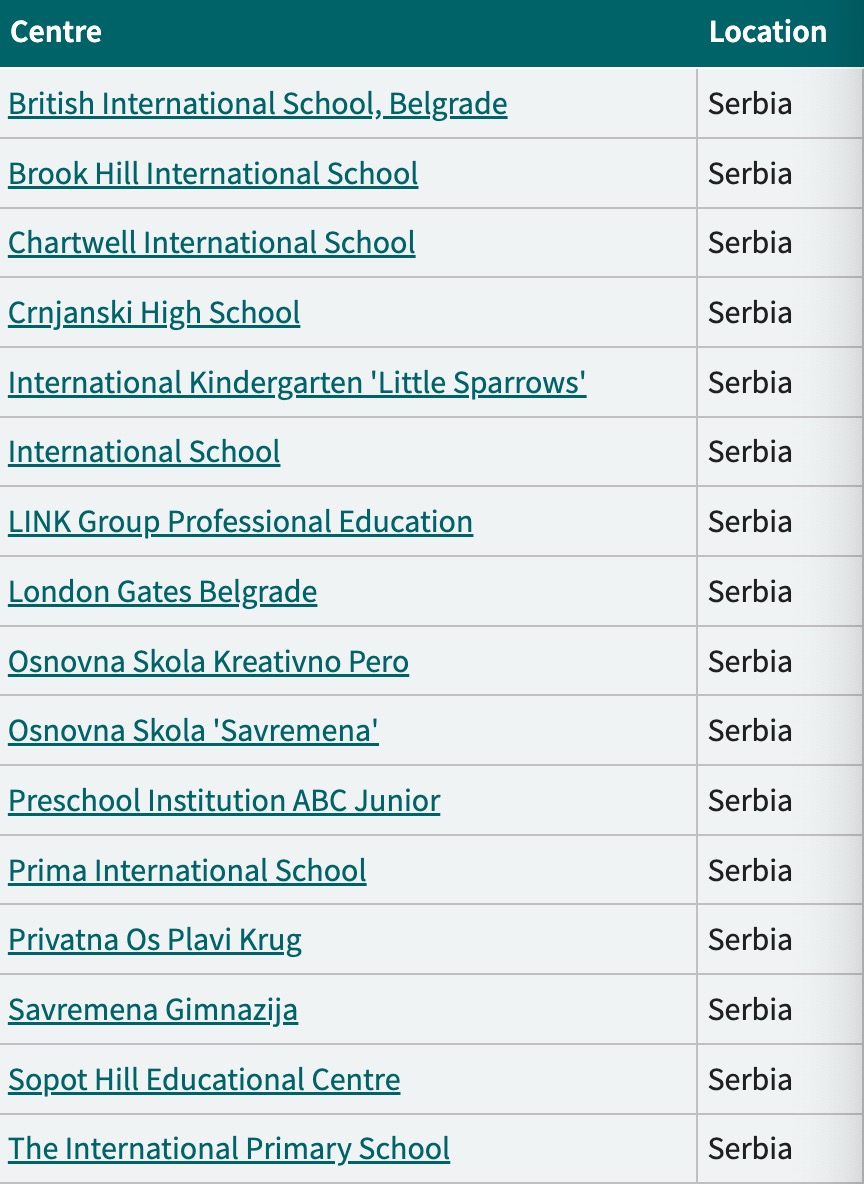
Task: Open London Gates Belgrade link
Action: coord(162,592)
